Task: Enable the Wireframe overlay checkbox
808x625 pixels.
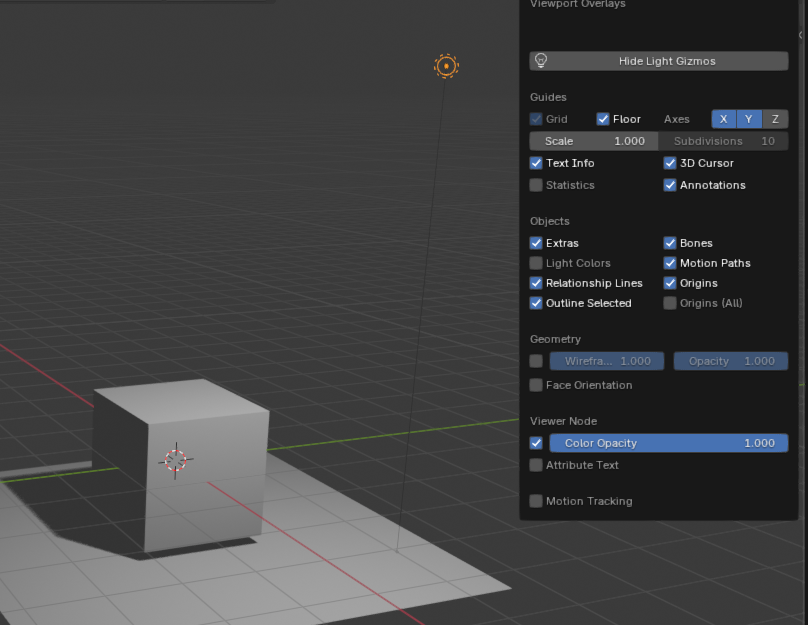Action: (x=536, y=361)
